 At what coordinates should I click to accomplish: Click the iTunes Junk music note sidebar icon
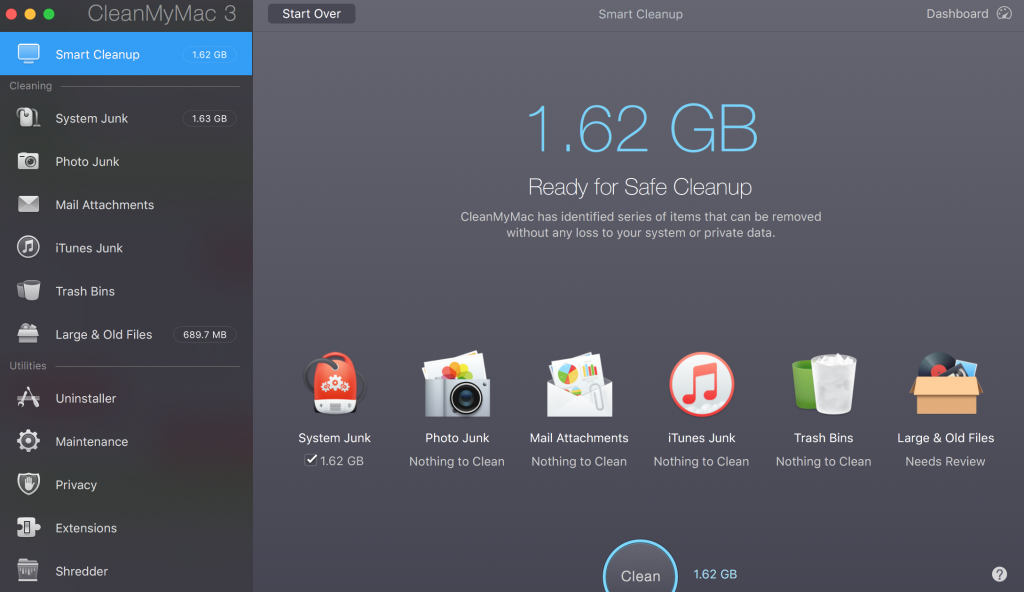(28, 247)
